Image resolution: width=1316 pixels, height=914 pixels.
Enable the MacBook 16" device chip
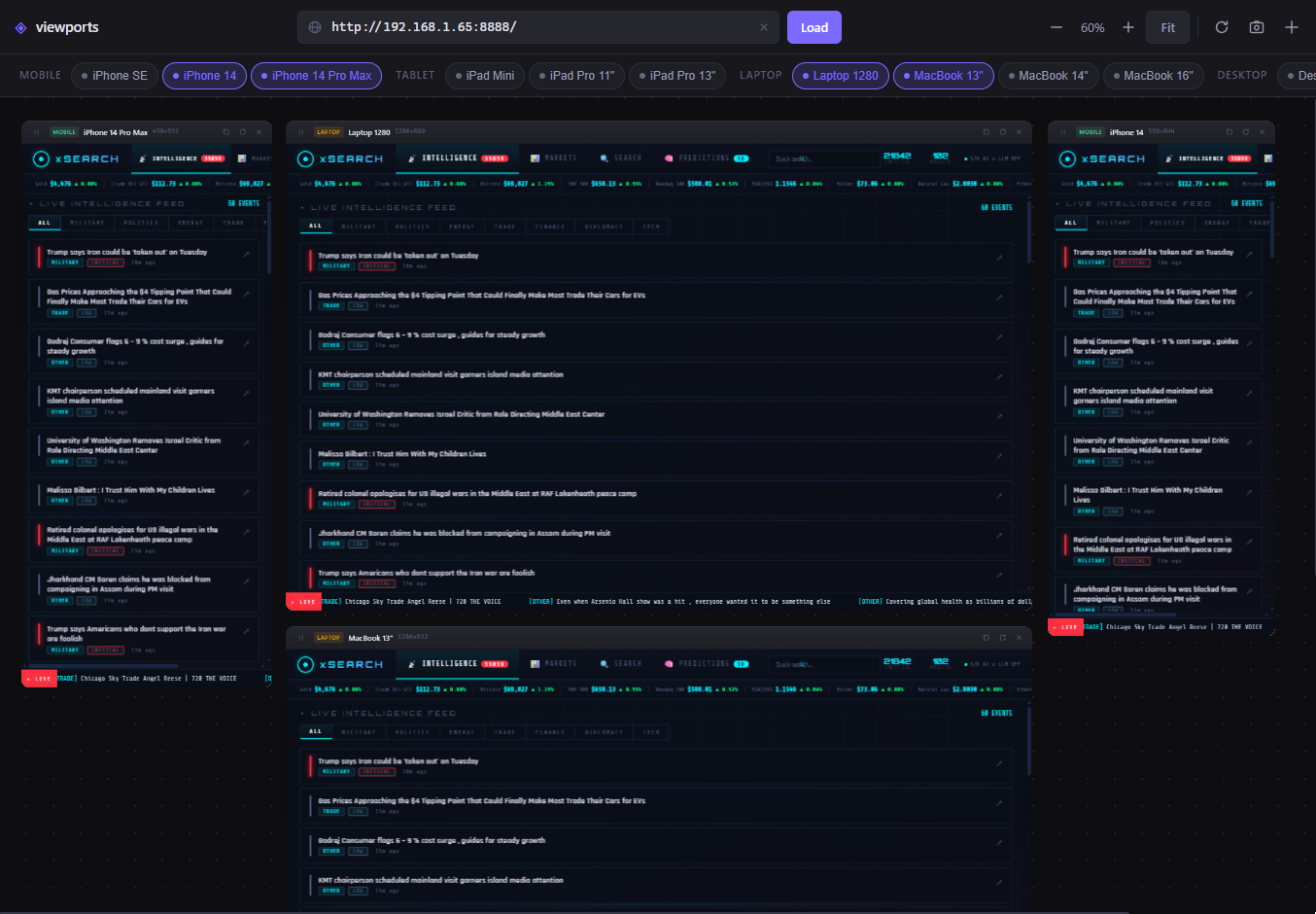click(1154, 76)
